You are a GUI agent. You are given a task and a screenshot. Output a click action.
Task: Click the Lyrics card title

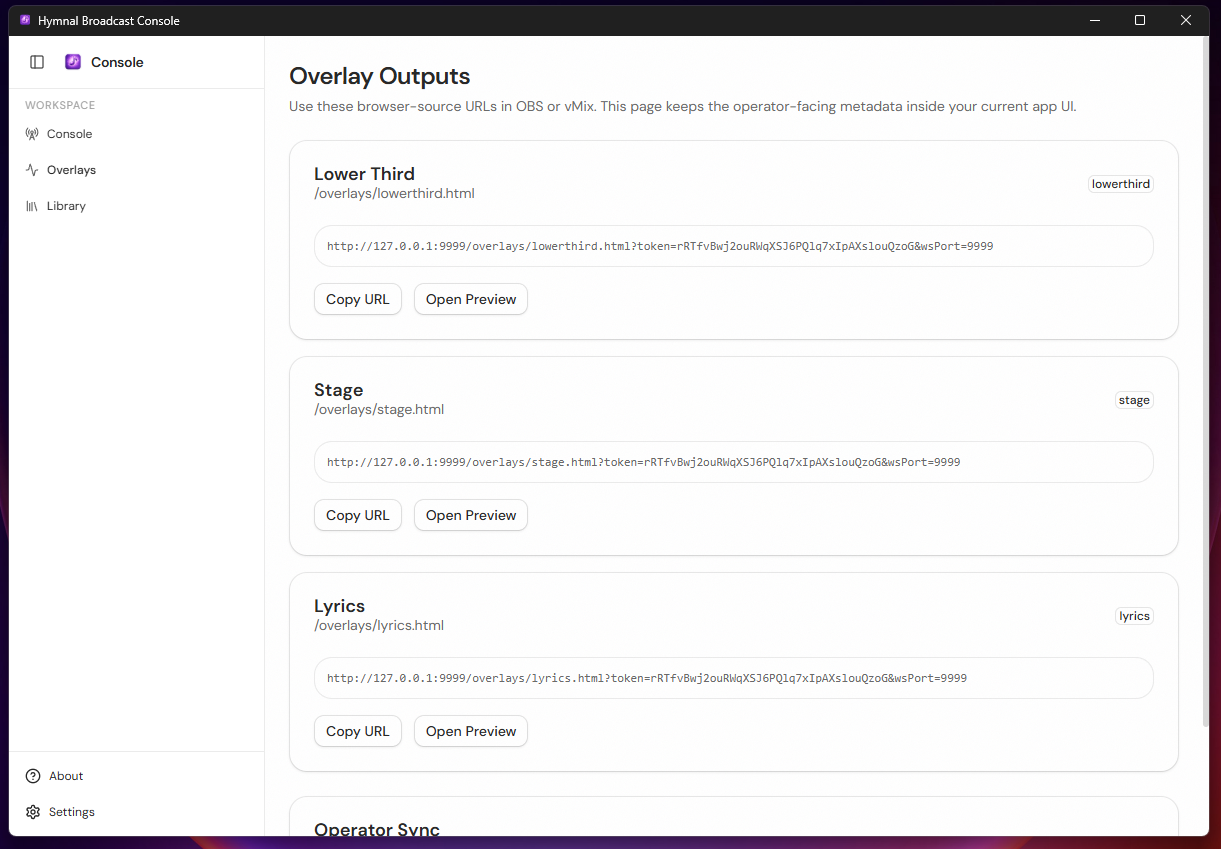pyautogui.click(x=340, y=606)
